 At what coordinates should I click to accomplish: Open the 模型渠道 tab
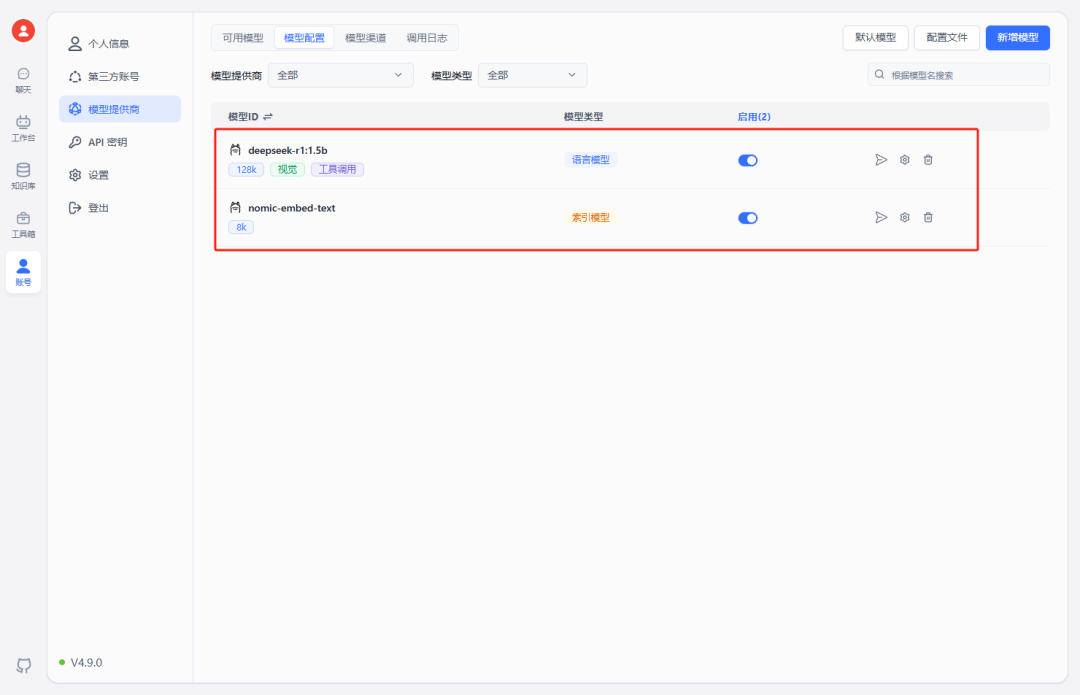tap(365, 38)
